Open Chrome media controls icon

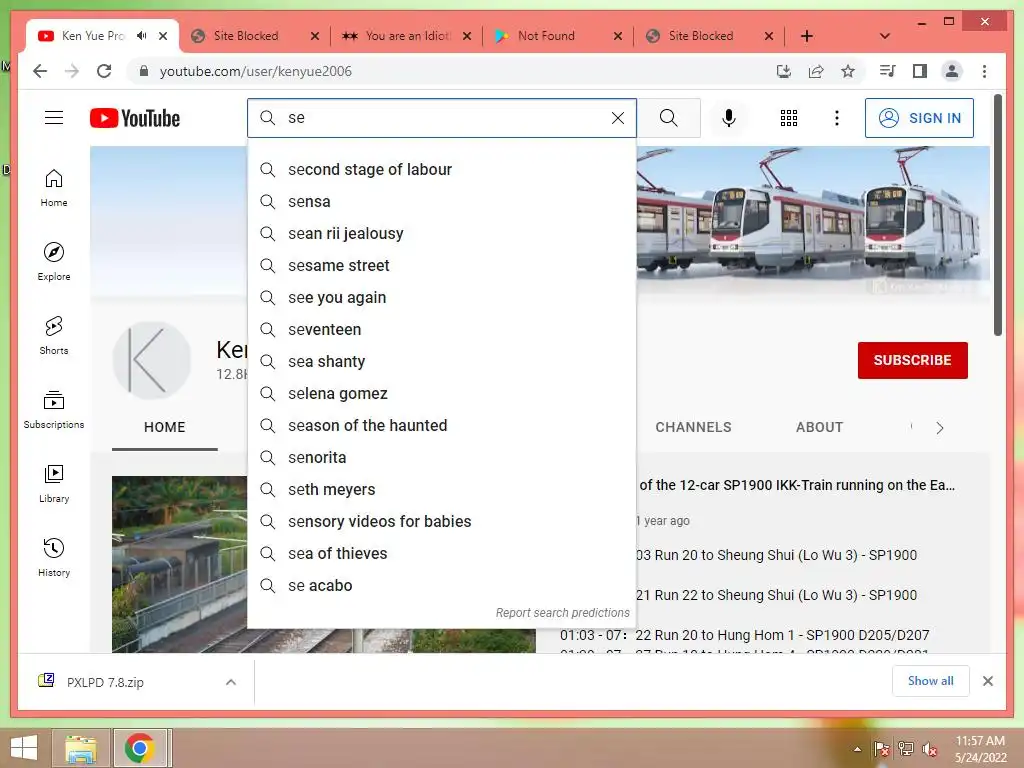pyautogui.click(x=888, y=71)
